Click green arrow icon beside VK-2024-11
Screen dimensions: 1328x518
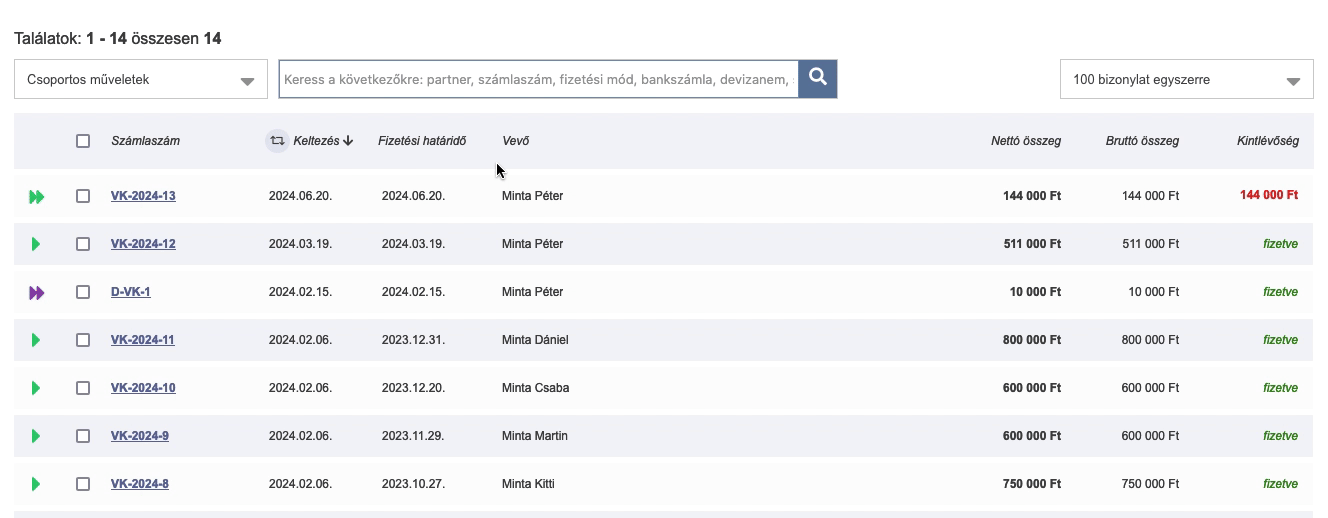click(36, 340)
